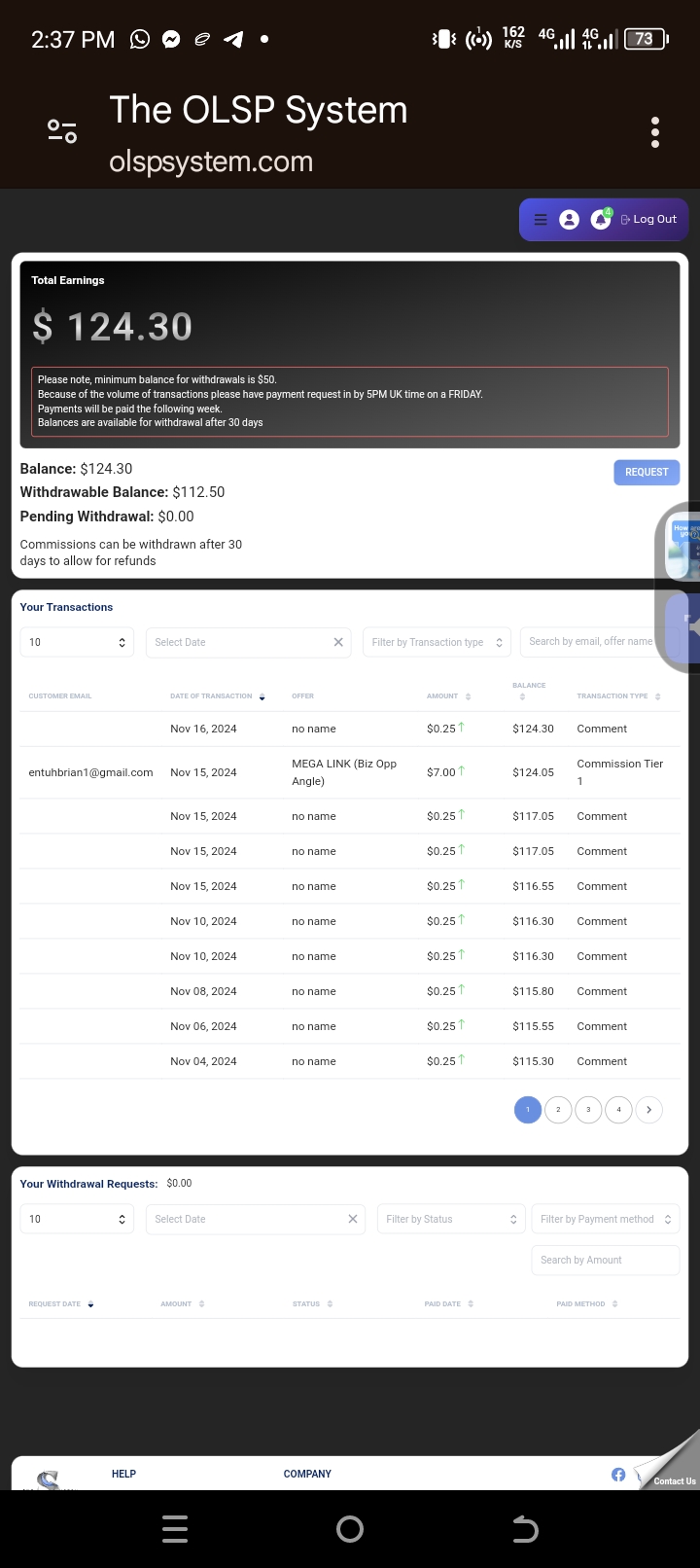Tap the WhatsApp notification icon in status bar
The image size is (700, 1568).
pyautogui.click(x=140, y=39)
